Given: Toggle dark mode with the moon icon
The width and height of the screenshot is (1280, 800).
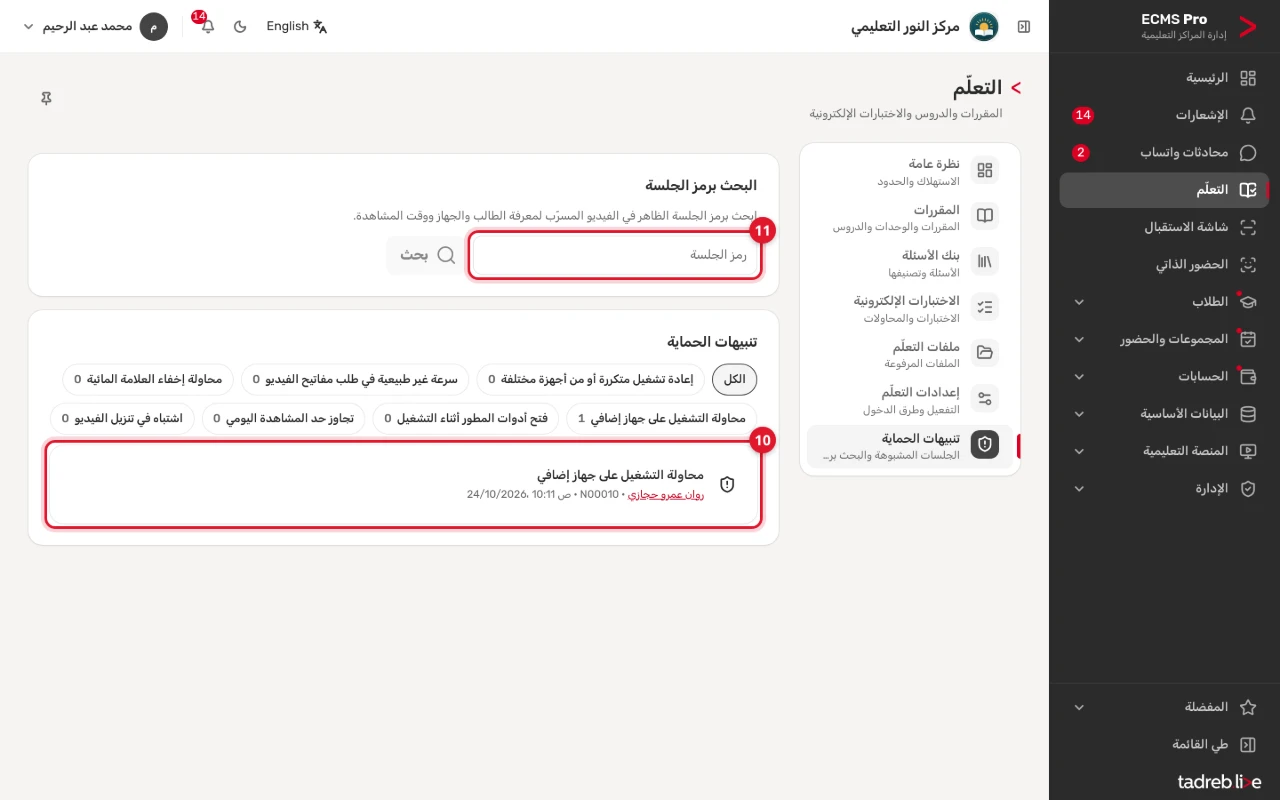Looking at the screenshot, I should [240, 26].
